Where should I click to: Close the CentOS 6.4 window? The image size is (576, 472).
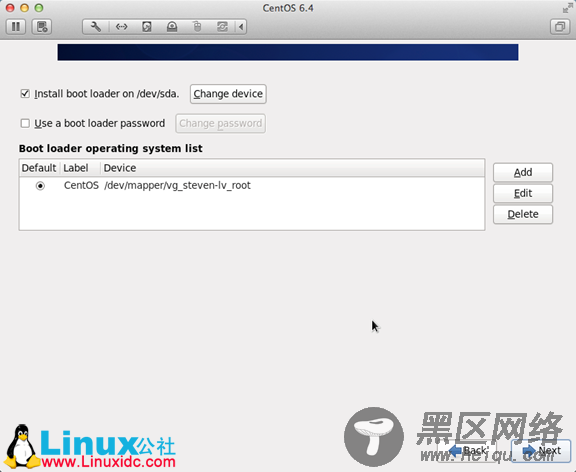pyautogui.click(x=10, y=8)
